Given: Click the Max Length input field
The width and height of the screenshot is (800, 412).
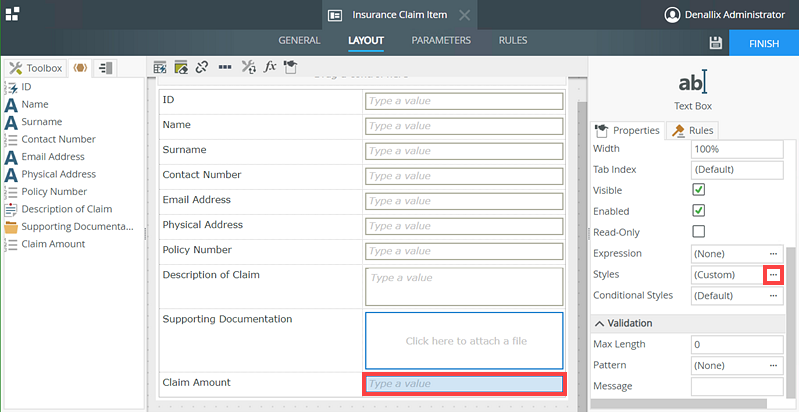Looking at the screenshot, I should point(737,345).
